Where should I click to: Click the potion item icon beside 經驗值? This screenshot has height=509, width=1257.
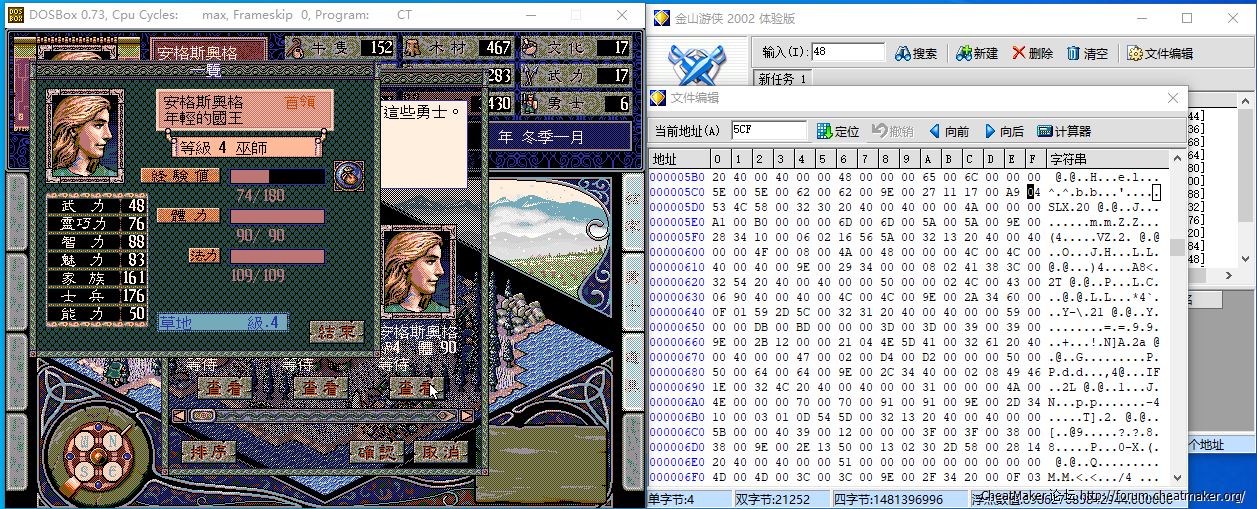347,175
